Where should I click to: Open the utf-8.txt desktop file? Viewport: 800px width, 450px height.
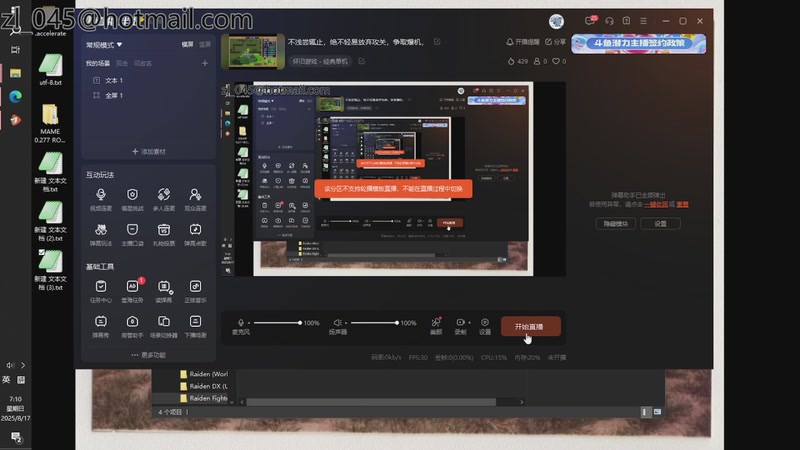point(50,69)
